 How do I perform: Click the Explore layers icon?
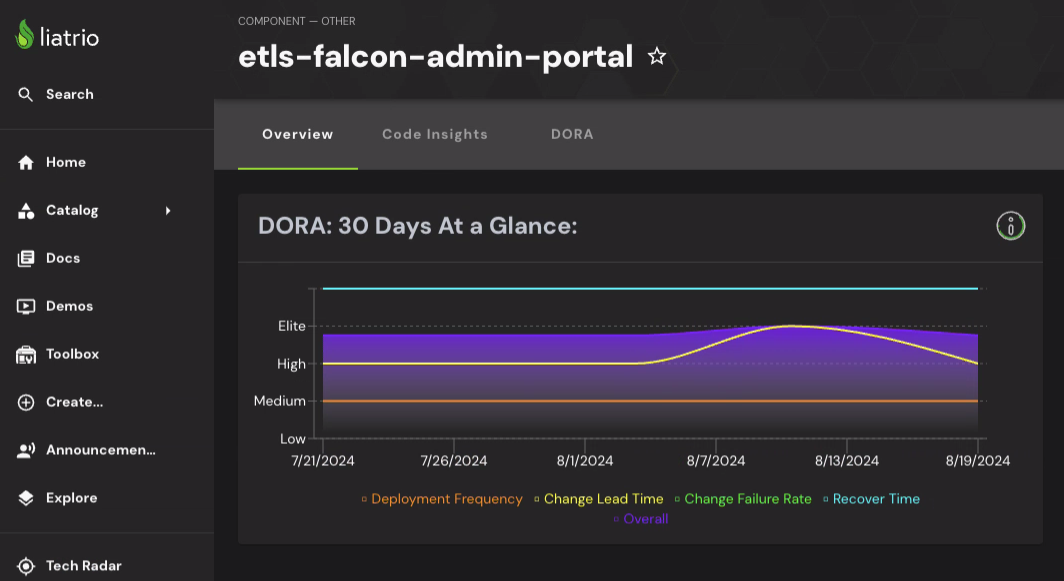point(26,498)
